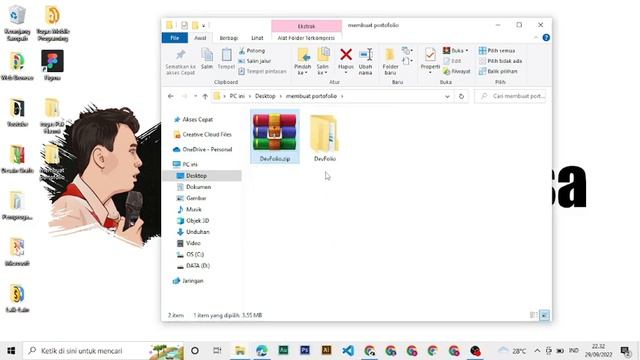Open the dropdown arrow under Hapus
Viewport: 640px width, 360px height.
pos(346,73)
